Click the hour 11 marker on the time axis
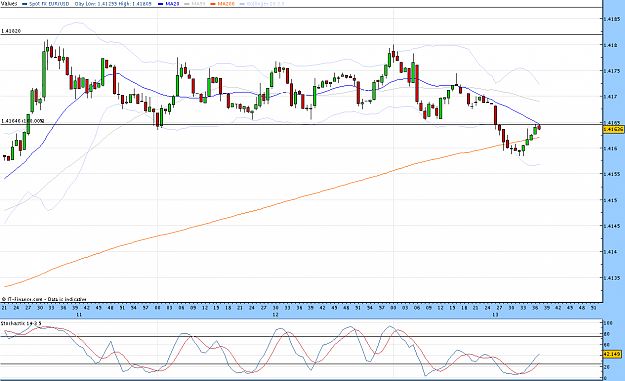625x381 pixels. point(79,314)
